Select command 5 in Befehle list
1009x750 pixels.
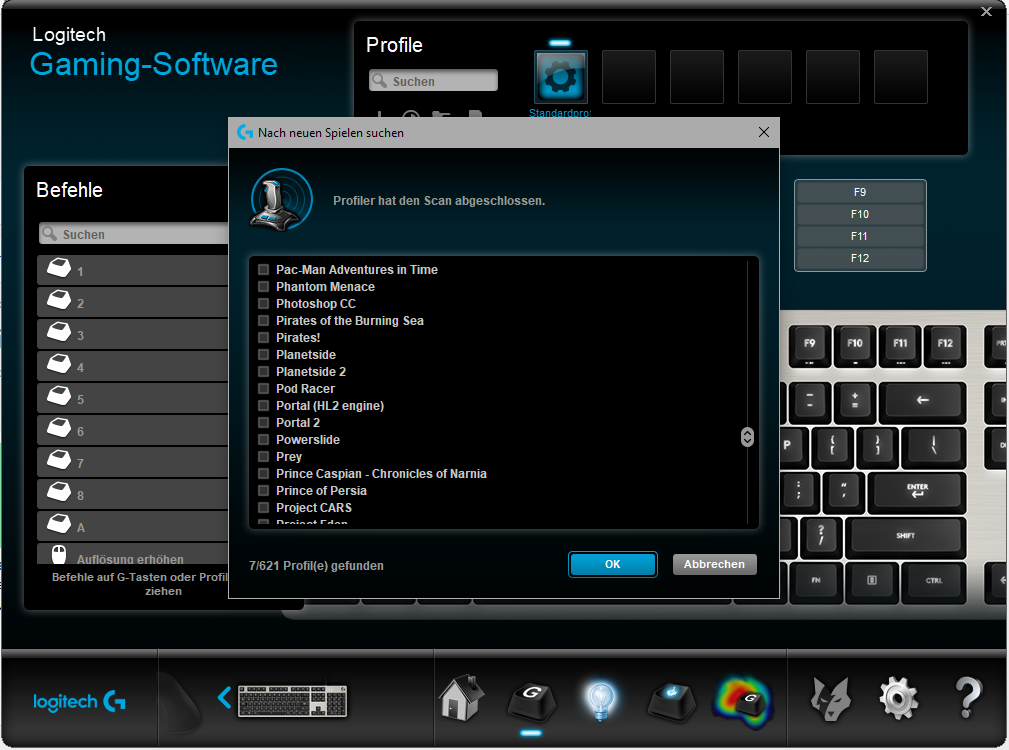[133, 399]
